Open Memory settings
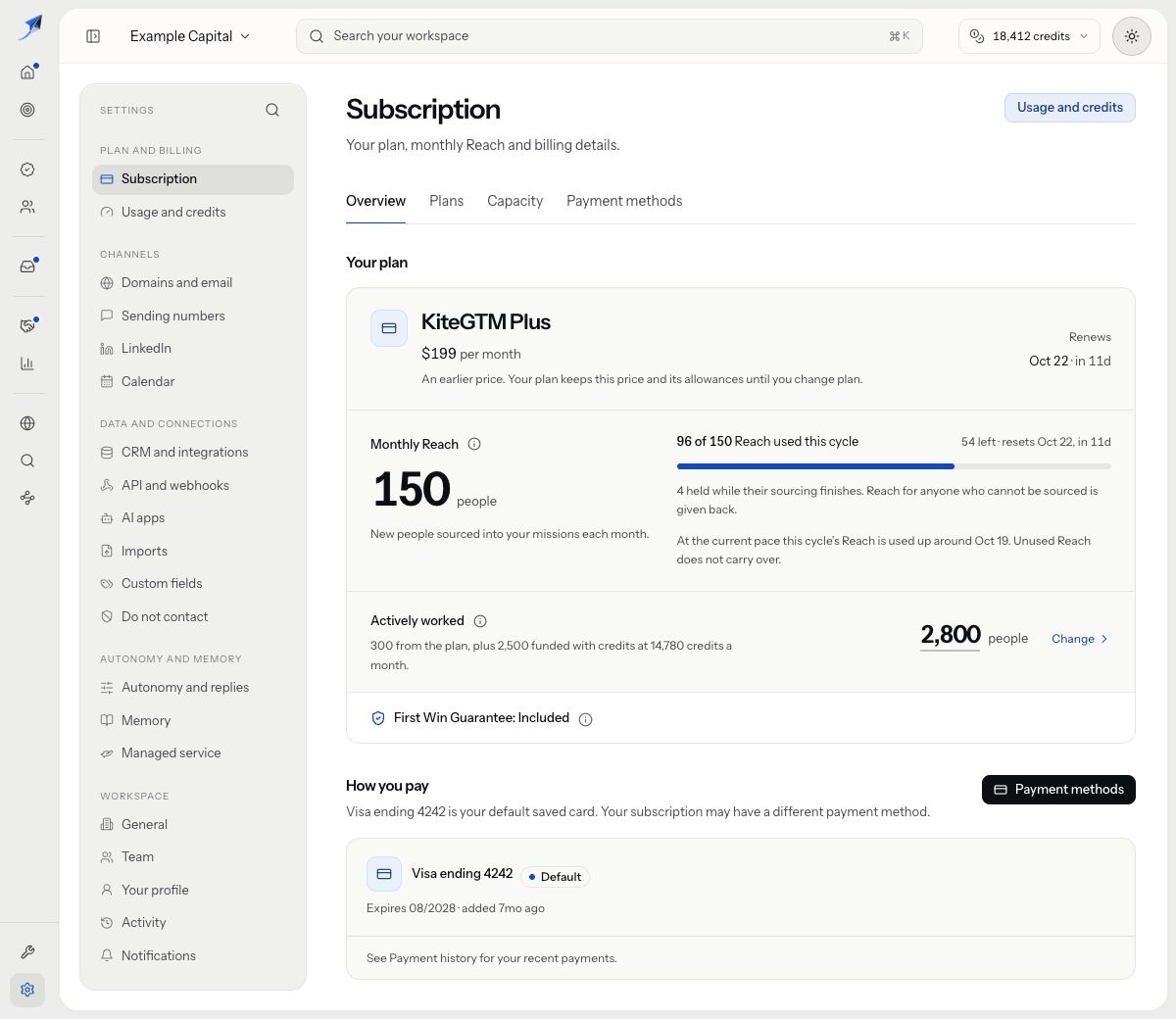 [x=193, y=721]
